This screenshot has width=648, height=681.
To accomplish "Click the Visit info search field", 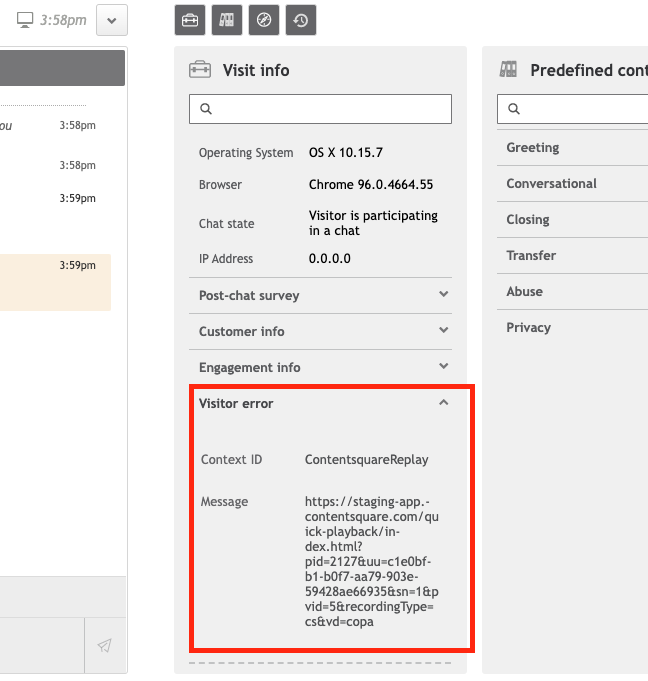I will pyautogui.click(x=321, y=109).
